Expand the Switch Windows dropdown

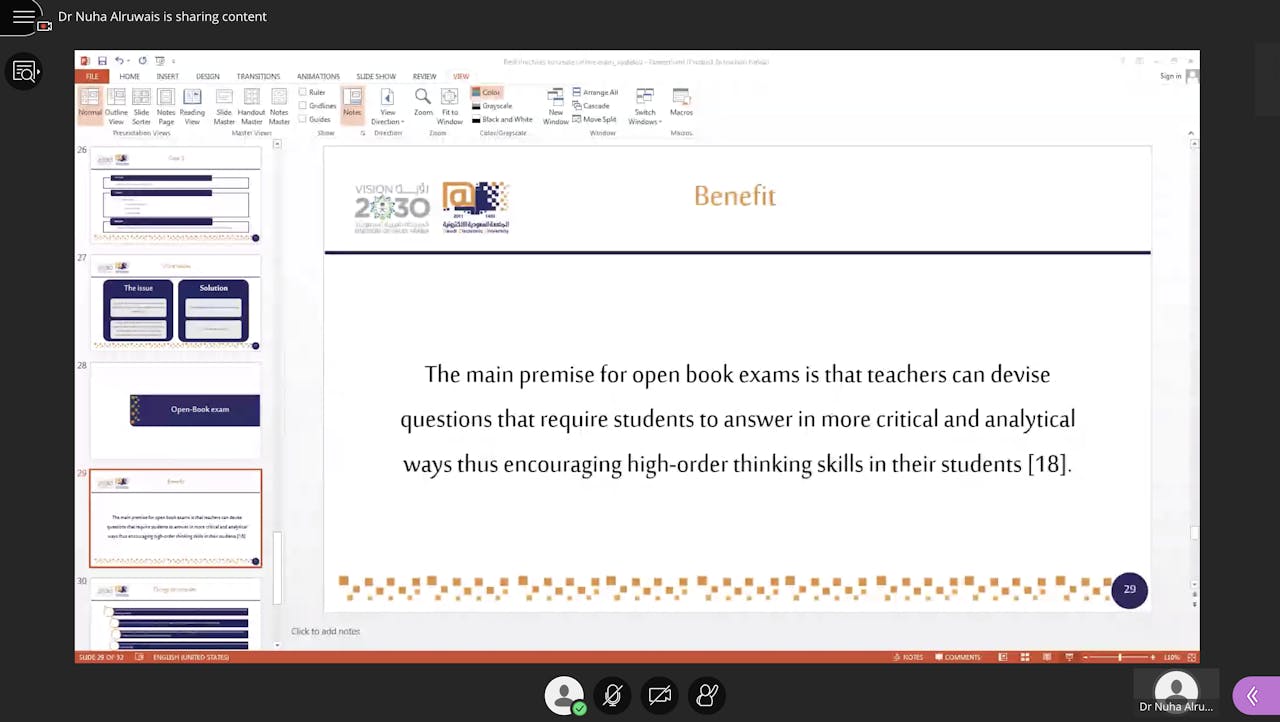pos(645,104)
